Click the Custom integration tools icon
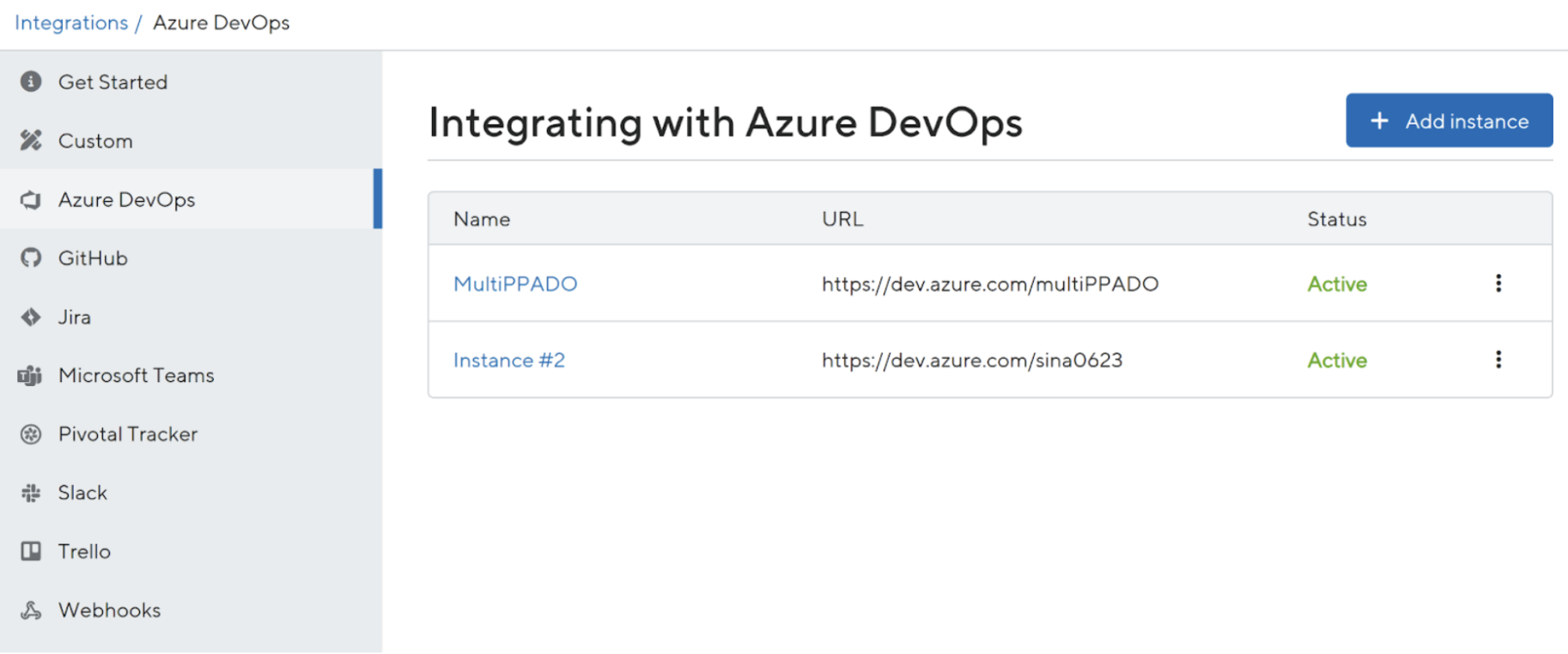1568x654 pixels. pyautogui.click(x=31, y=140)
